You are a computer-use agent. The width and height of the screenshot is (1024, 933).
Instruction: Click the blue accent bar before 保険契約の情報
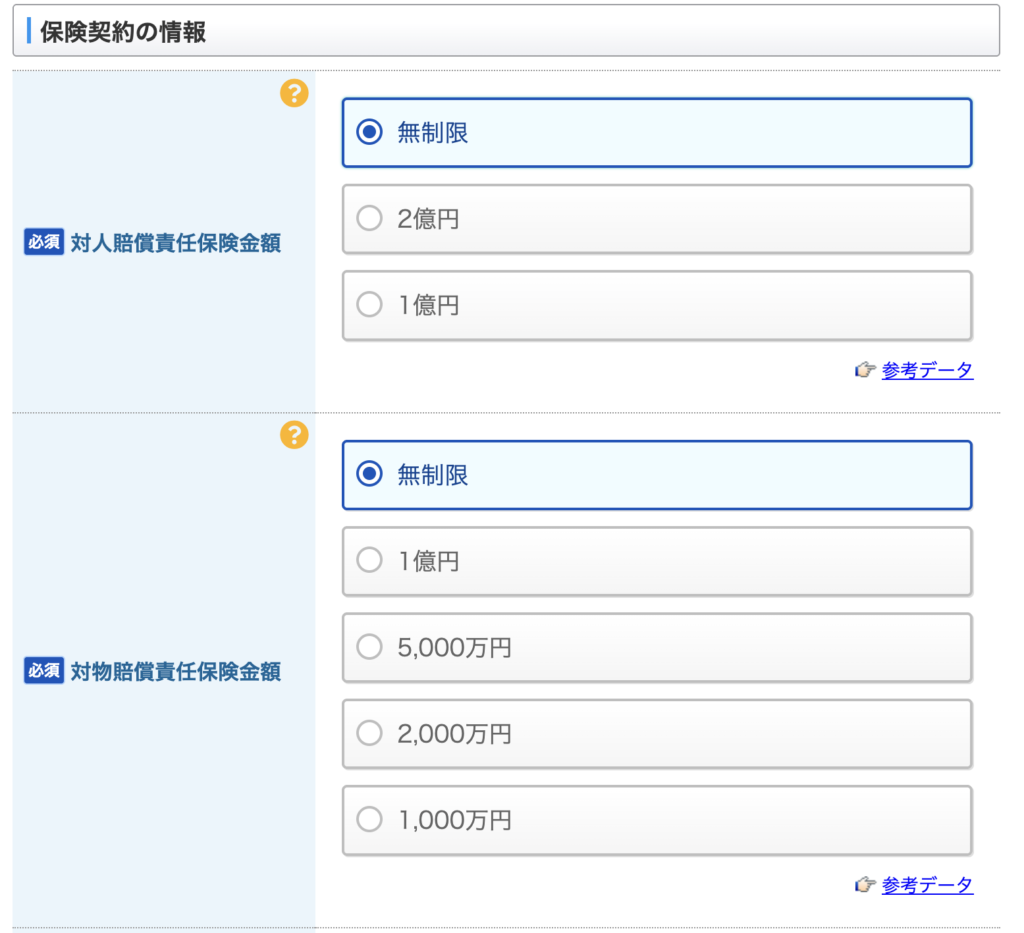tap(29, 31)
